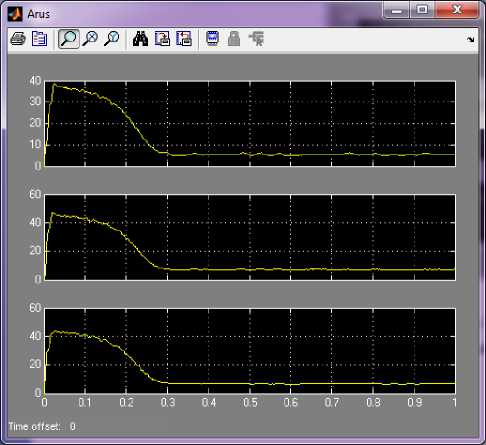The height and width of the screenshot is (445, 486).
Task: Toggle the Floating scope icon
Action: [x=213, y=39]
